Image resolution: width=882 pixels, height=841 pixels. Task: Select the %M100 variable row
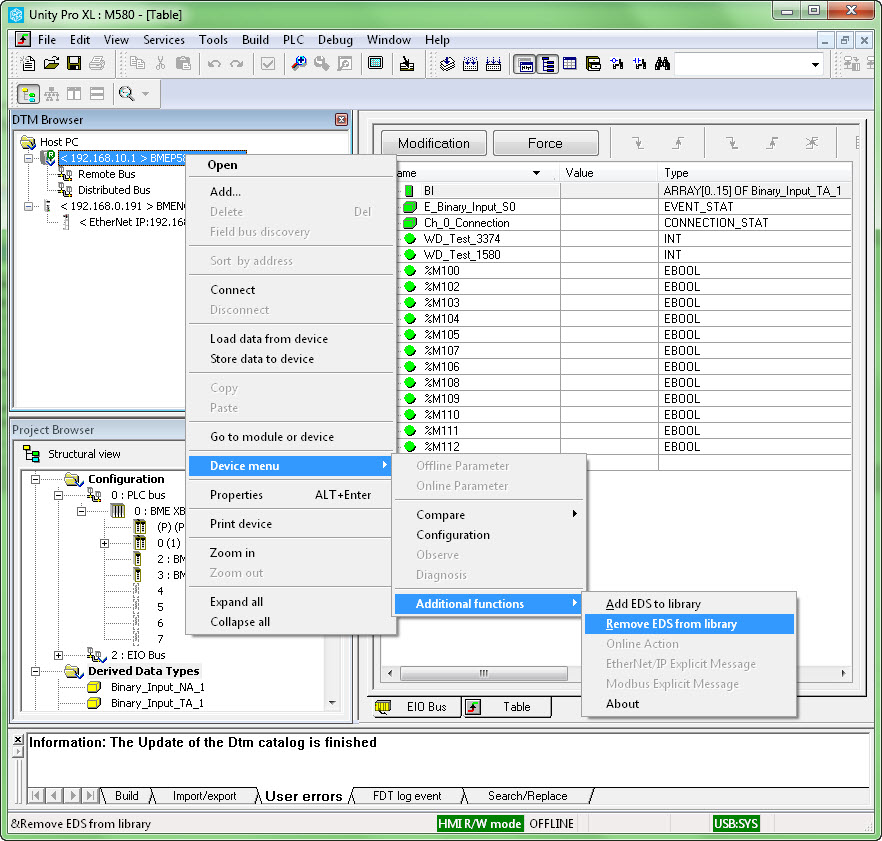pos(624,271)
